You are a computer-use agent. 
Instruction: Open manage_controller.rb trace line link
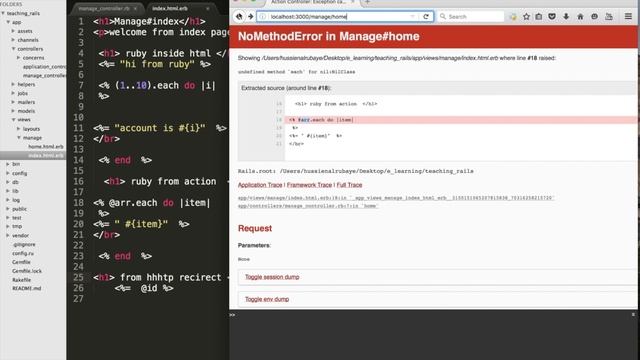coord(308,206)
